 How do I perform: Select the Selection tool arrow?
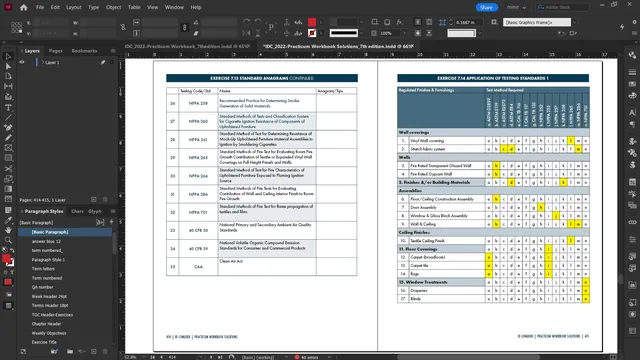click(8, 56)
